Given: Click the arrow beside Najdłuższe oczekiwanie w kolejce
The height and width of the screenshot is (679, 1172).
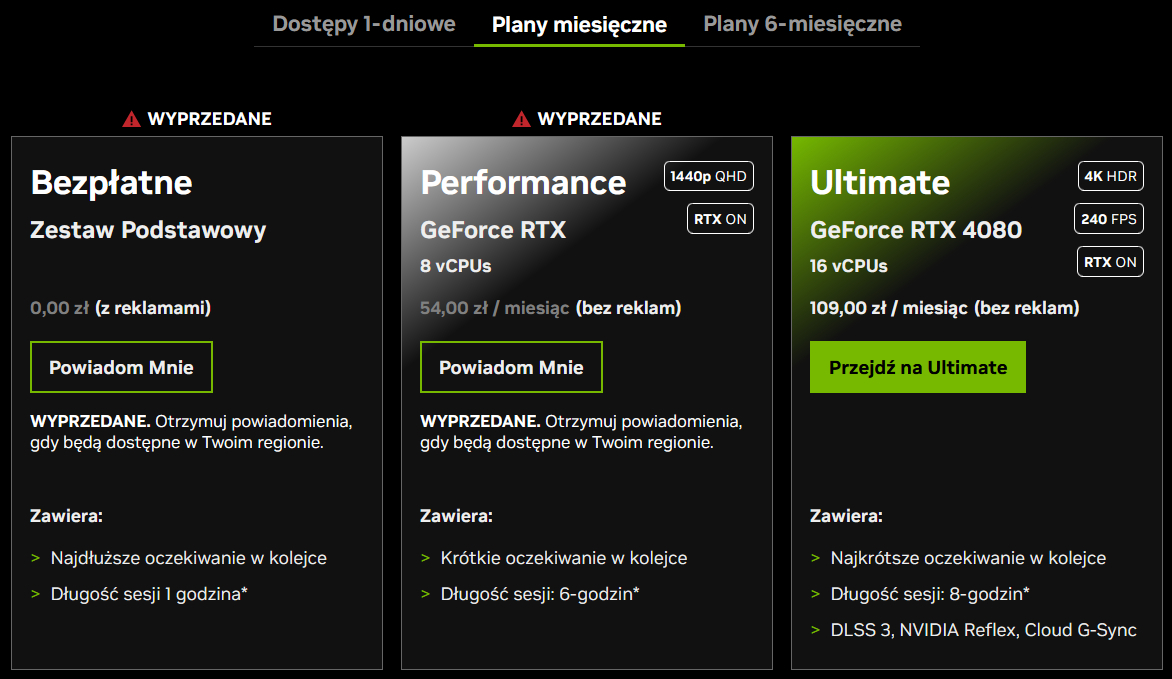Looking at the screenshot, I should click(x=35, y=558).
